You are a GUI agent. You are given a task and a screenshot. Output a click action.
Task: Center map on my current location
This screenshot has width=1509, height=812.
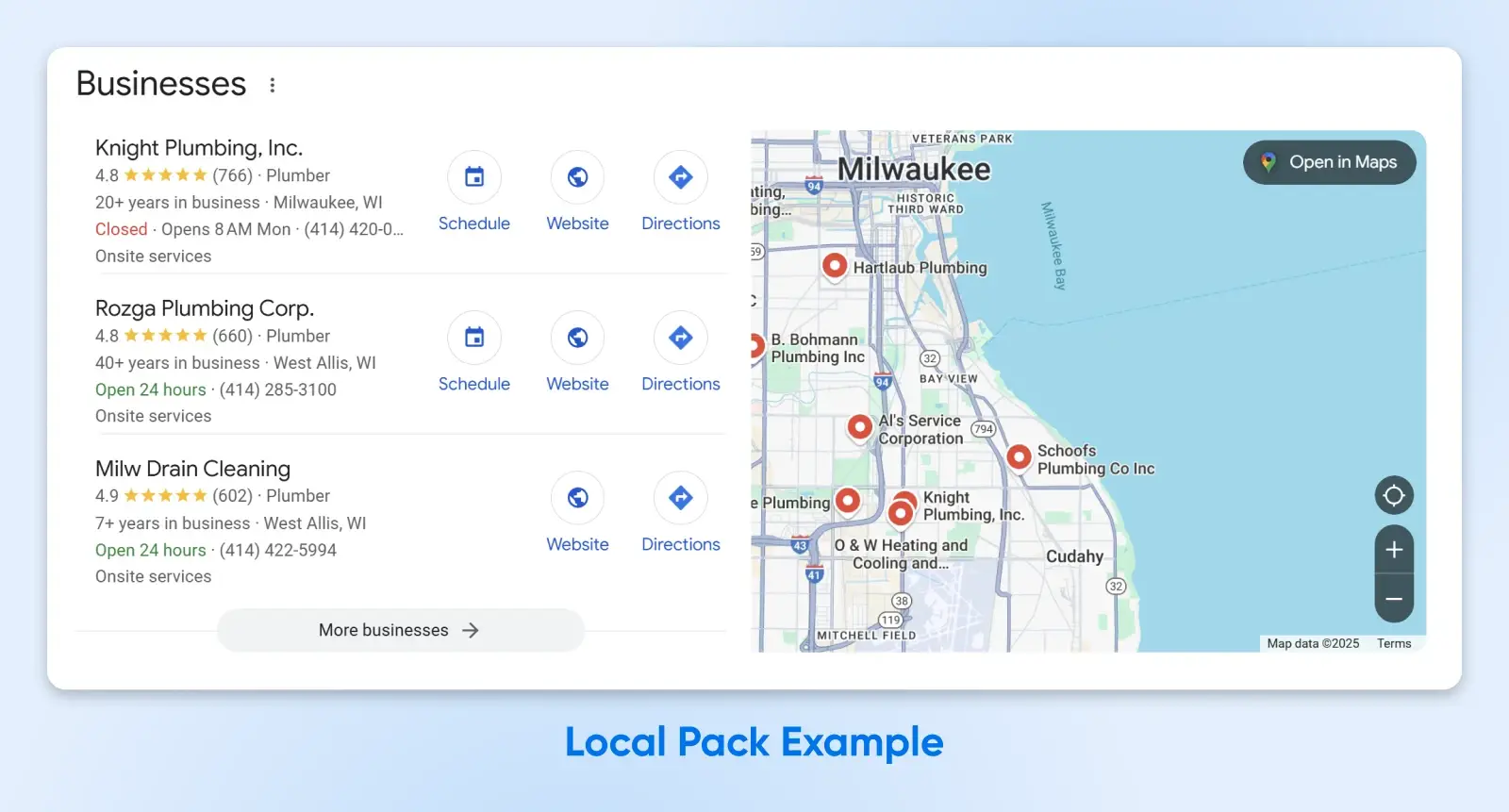[x=1393, y=495]
